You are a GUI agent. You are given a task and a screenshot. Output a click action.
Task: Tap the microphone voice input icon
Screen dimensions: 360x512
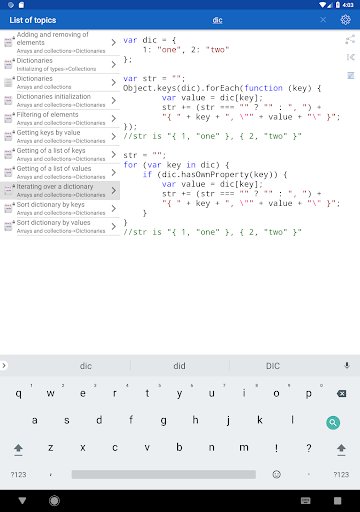point(347,366)
